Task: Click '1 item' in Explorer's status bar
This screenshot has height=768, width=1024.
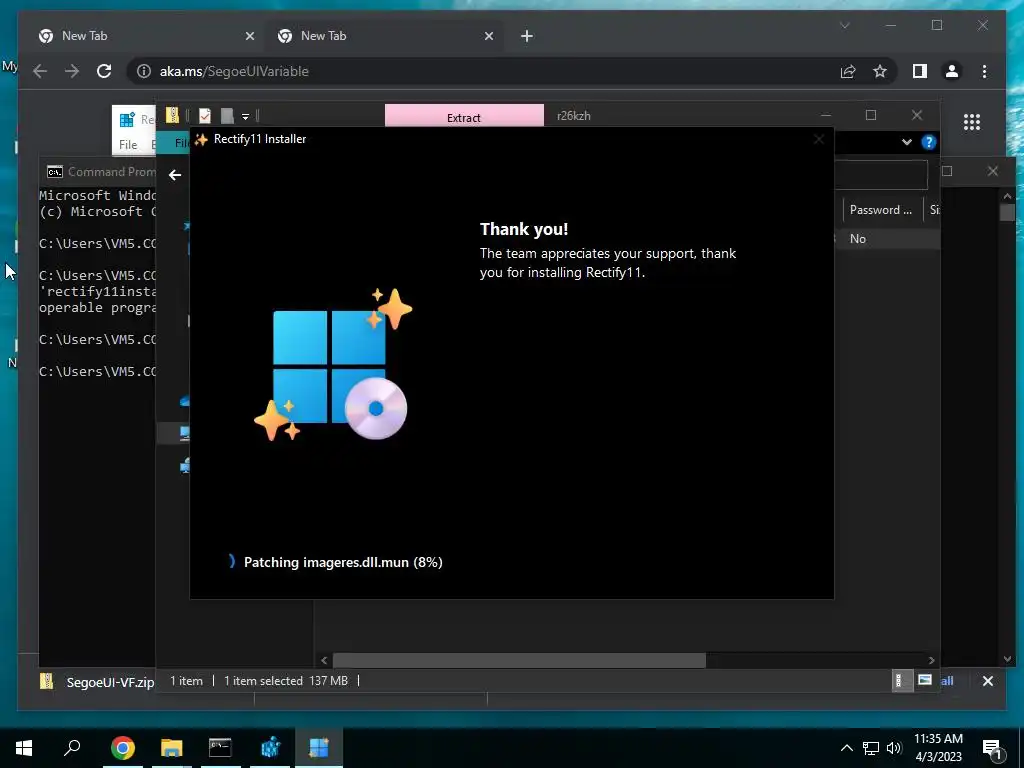Action: (186, 680)
